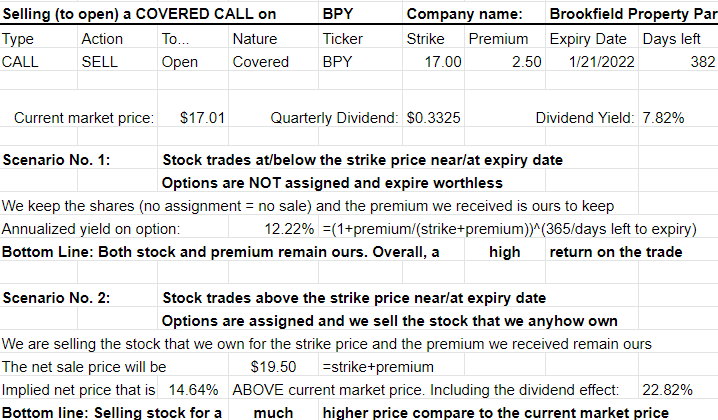Click the annualized yield 12.22% cell

[273, 229]
